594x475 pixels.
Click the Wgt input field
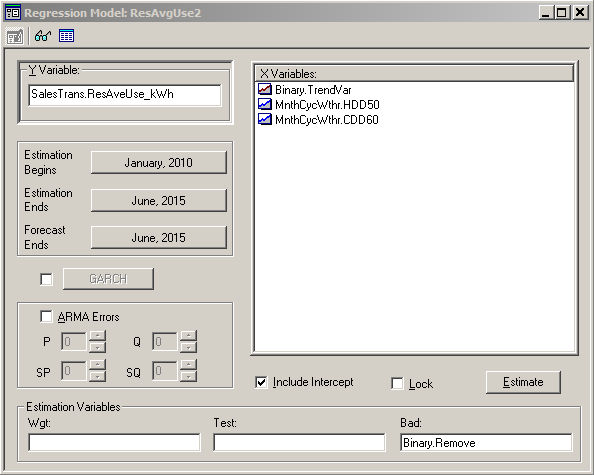click(114, 442)
